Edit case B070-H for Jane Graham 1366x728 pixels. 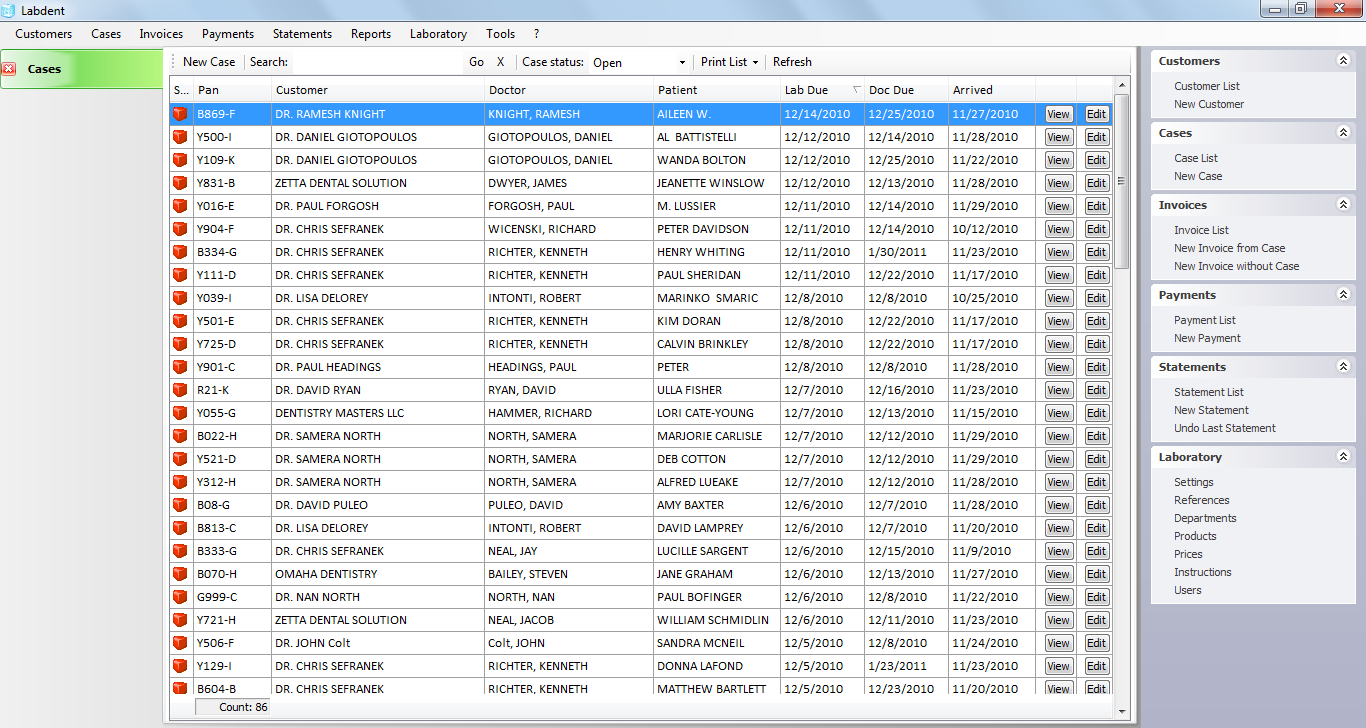click(1097, 574)
